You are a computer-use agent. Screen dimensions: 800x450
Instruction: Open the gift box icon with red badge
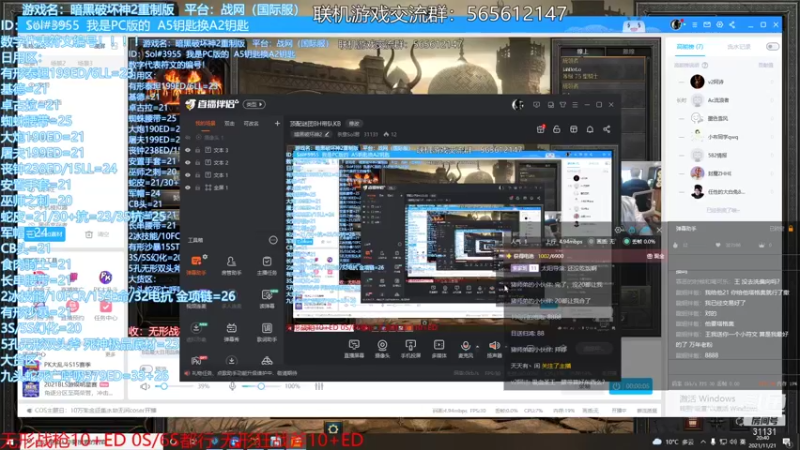540,130
